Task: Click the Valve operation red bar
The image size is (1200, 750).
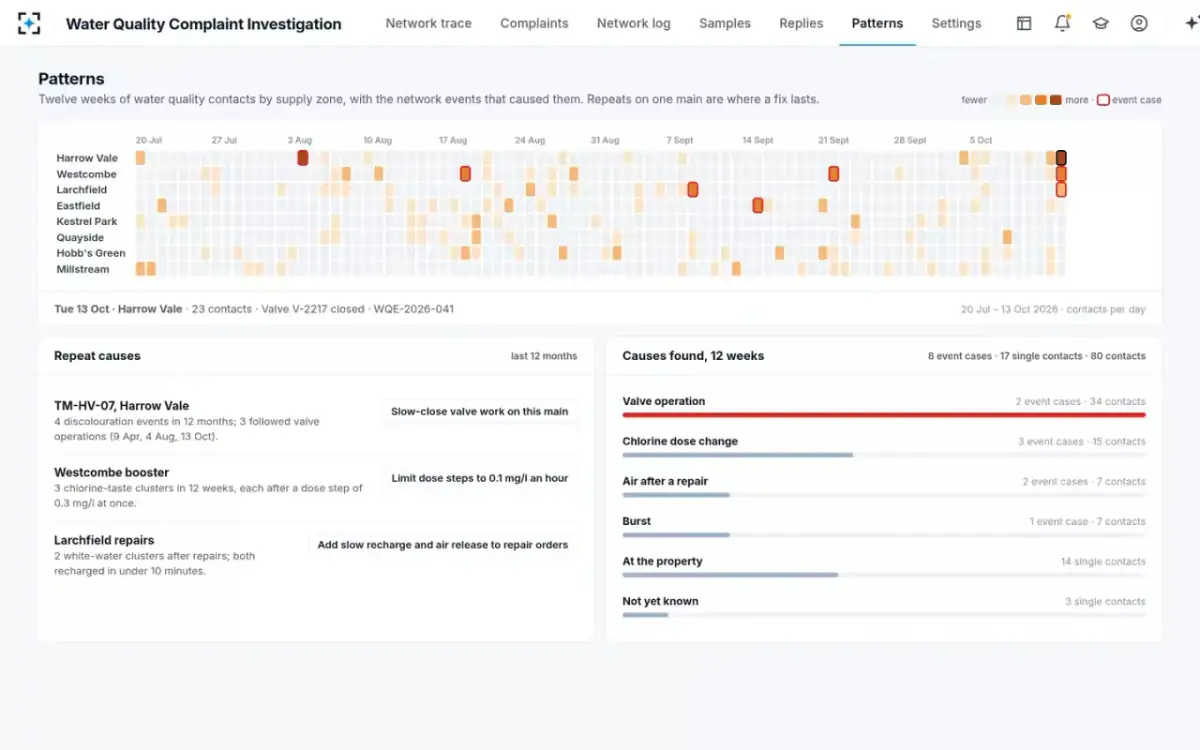Action: (x=884, y=414)
